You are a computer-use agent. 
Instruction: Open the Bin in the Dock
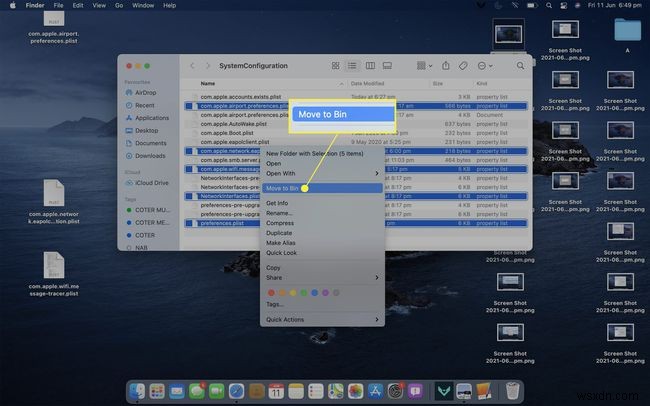click(512, 390)
